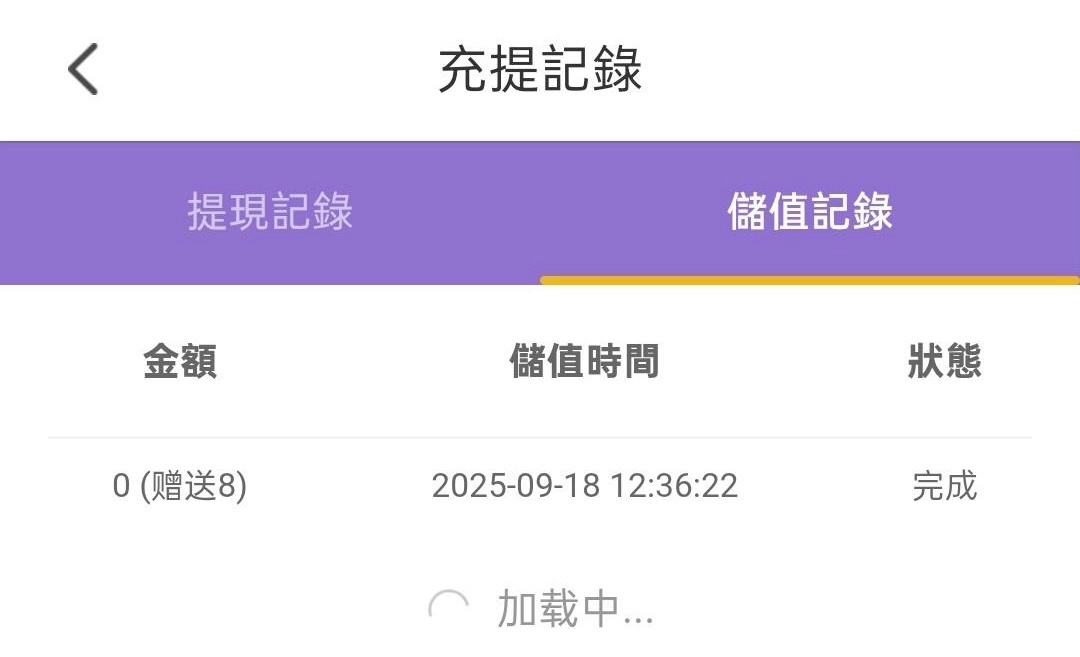This screenshot has width=1080, height=657.
Task: Click the 金額 column header
Action: point(180,361)
